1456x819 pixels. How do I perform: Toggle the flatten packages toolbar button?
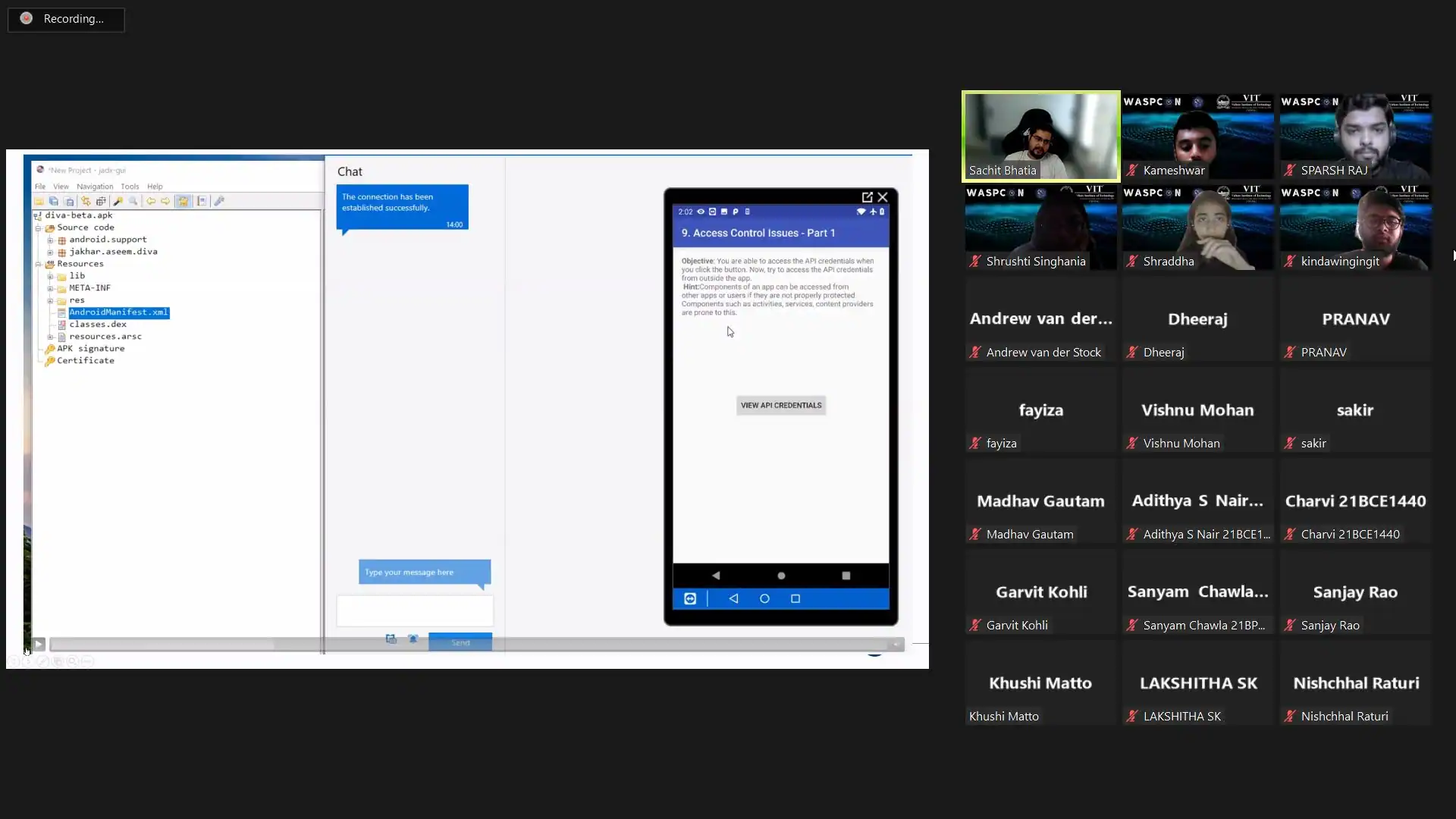click(101, 202)
